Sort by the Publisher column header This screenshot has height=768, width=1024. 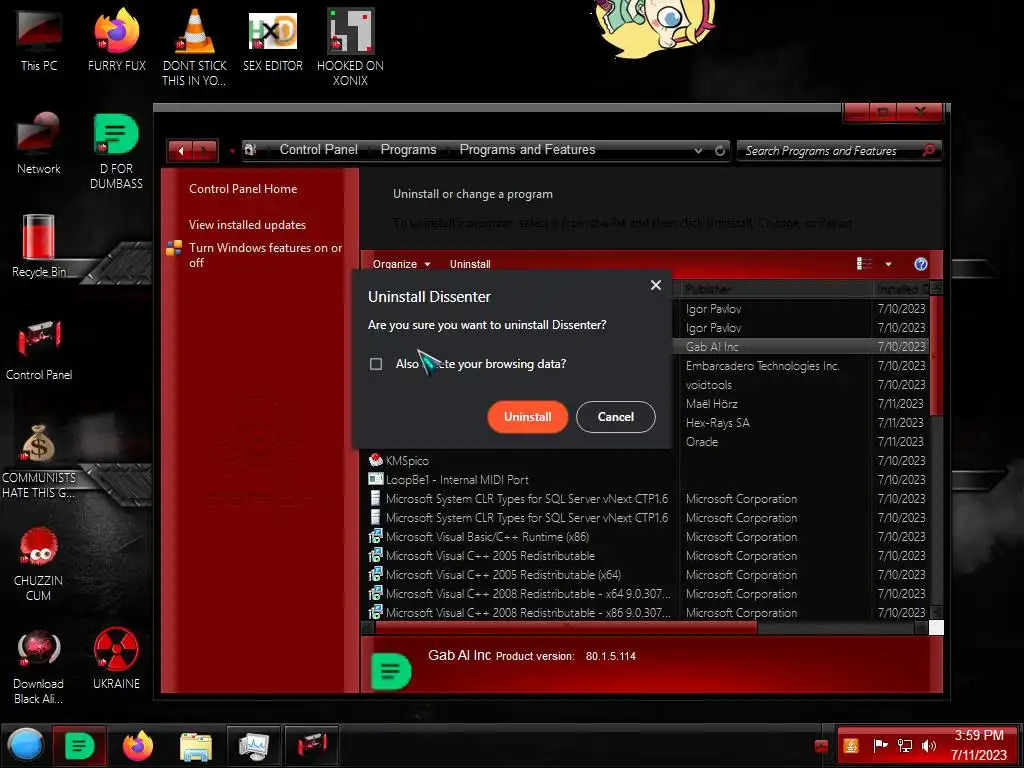point(775,289)
